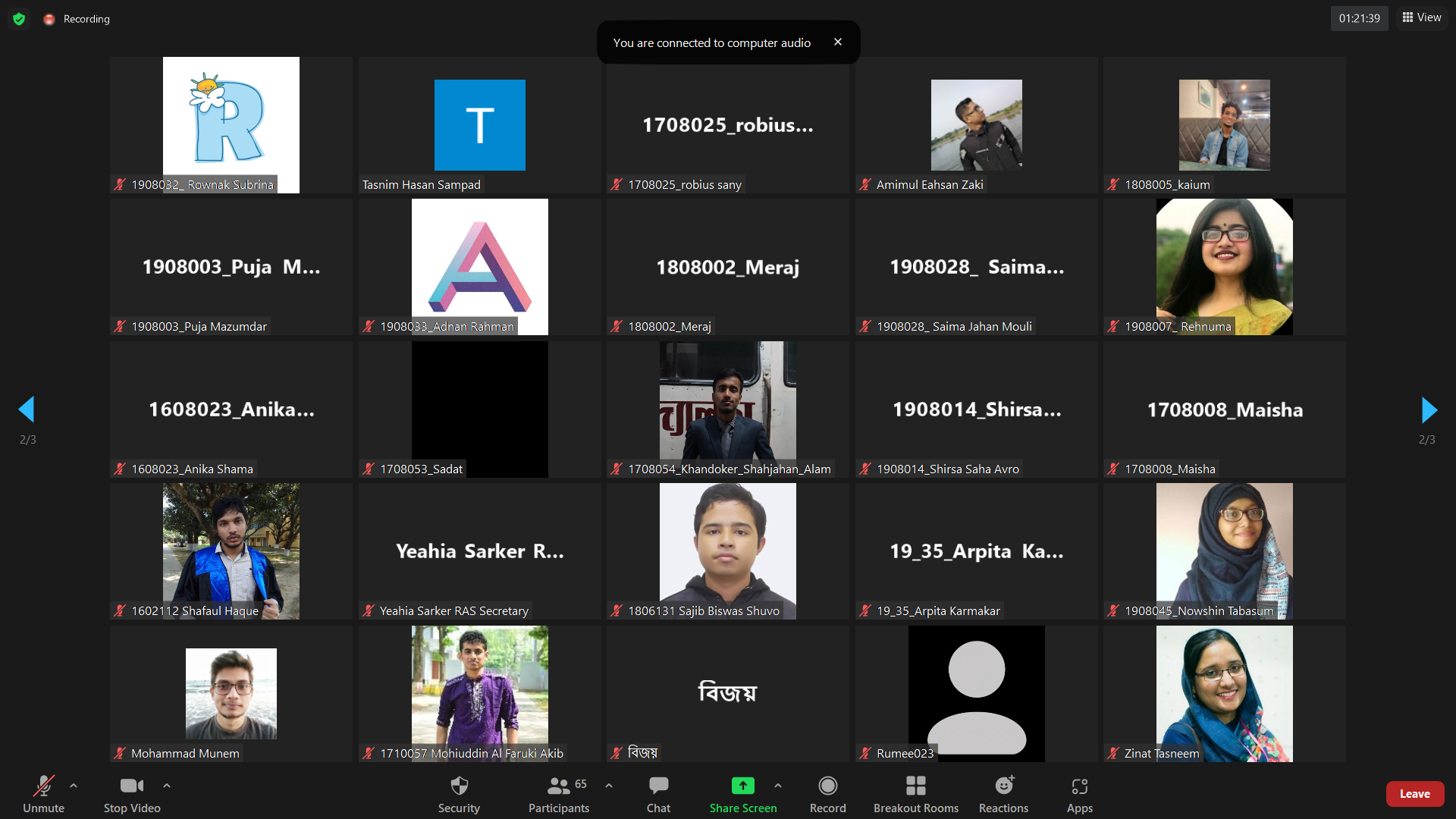1456x819 pixels.
Task: Expand video options arrow beside Stop Video
Action: click(x=167, y=786)
